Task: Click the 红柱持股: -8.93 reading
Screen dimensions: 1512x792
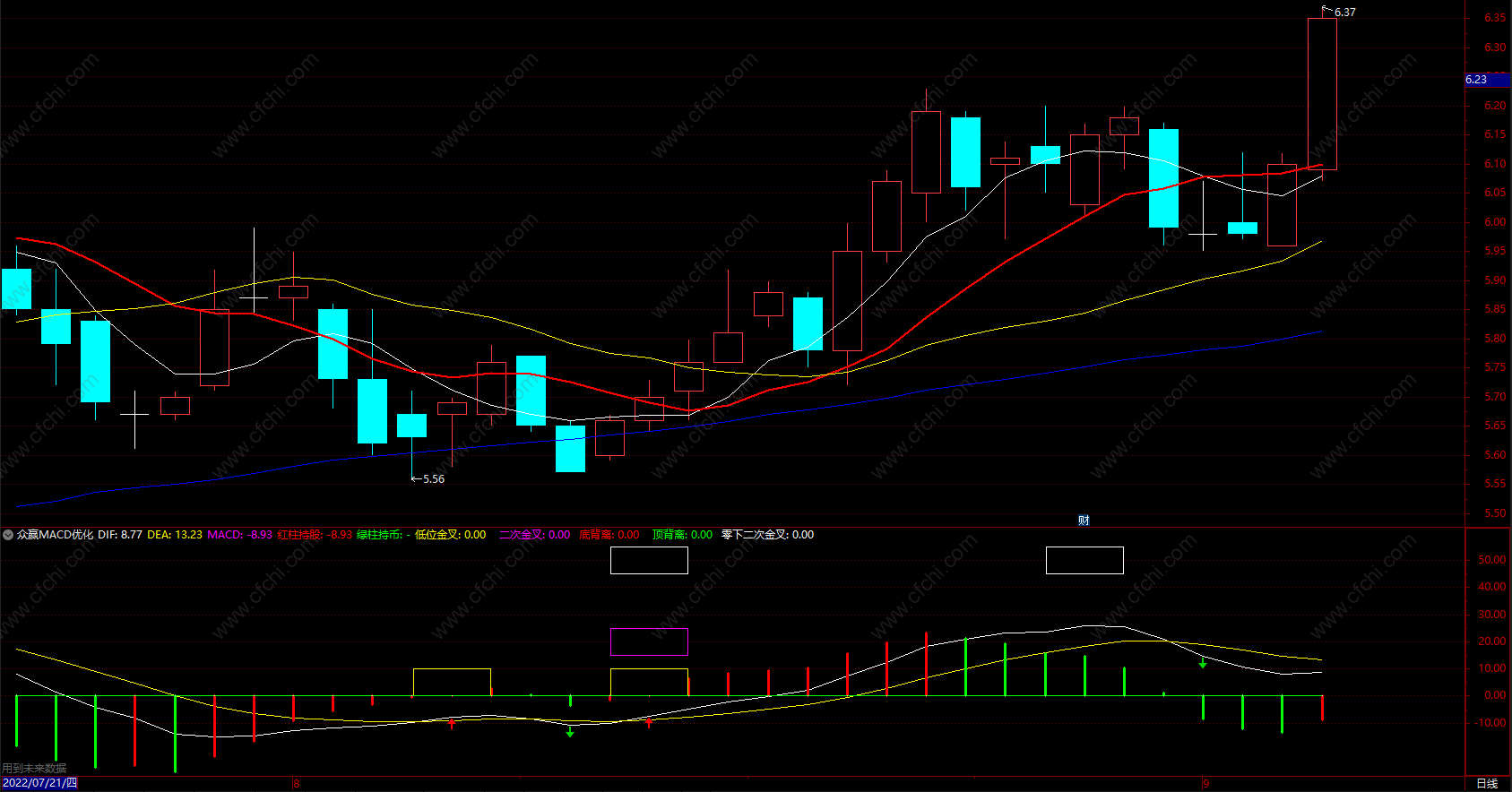Action: tap(315, 535)
